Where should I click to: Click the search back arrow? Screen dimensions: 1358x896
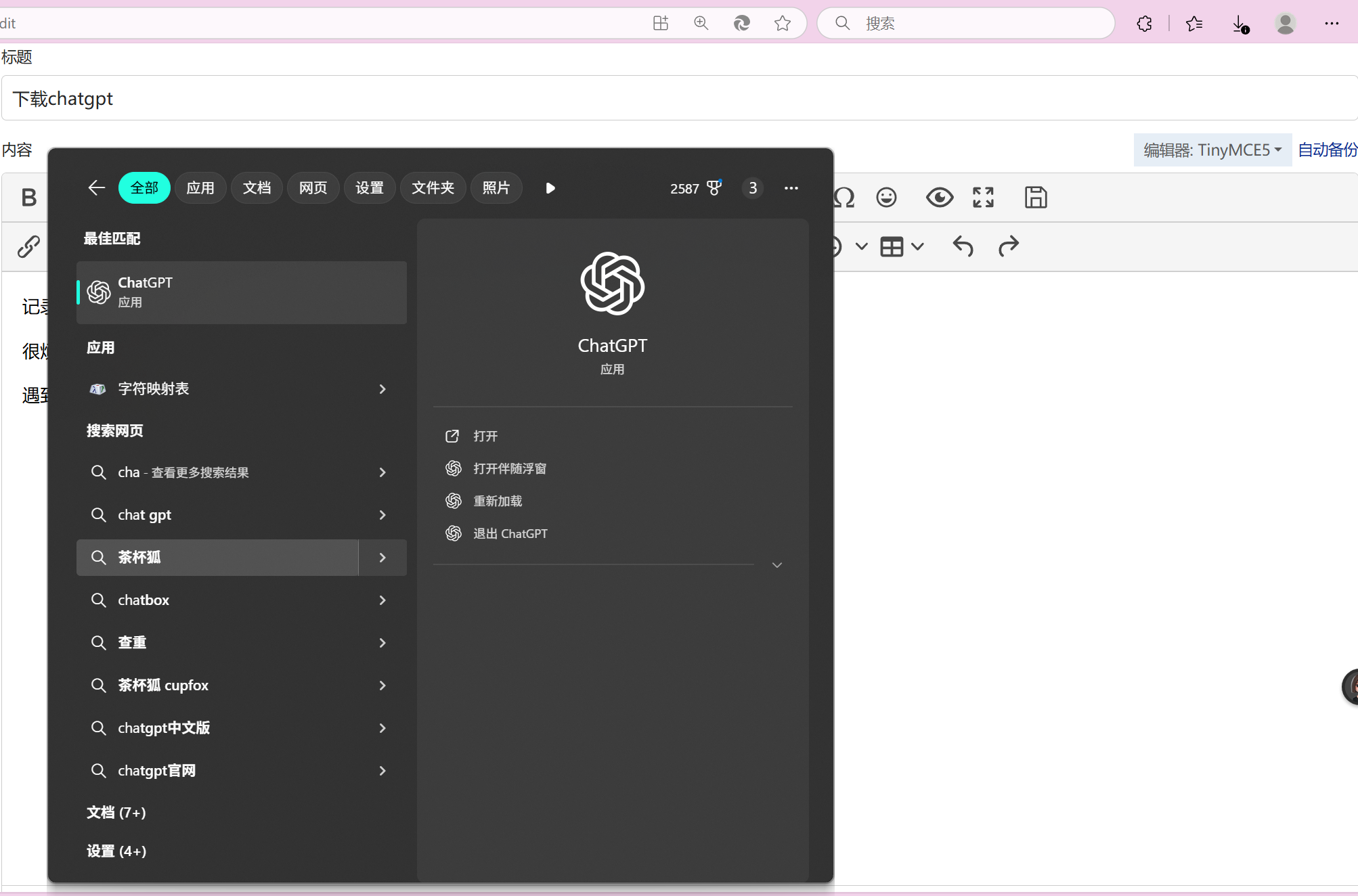pyautogui.click(x=97, y=188)
